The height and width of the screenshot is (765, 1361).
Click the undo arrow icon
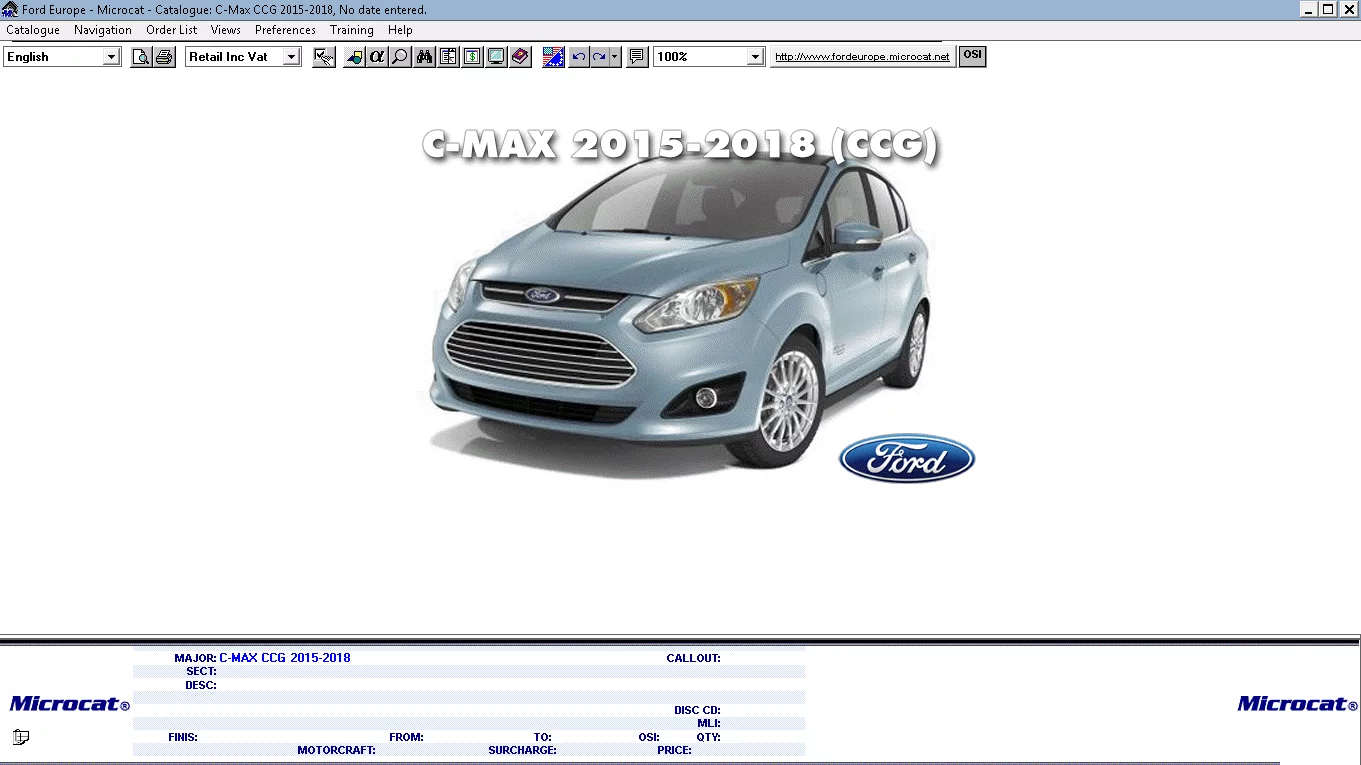pos(577,57)
